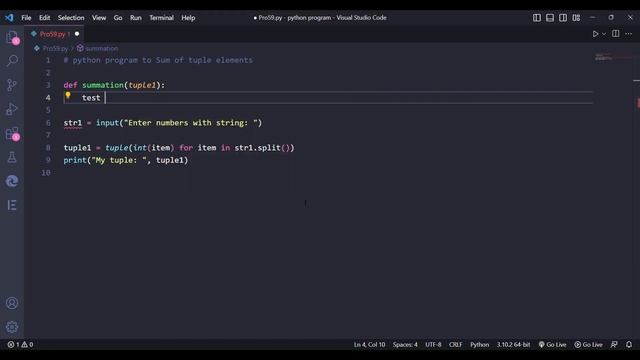Change indentation via Spaces: 4
Viewport: 640px width, 360px height.
(x=405, y=344)
